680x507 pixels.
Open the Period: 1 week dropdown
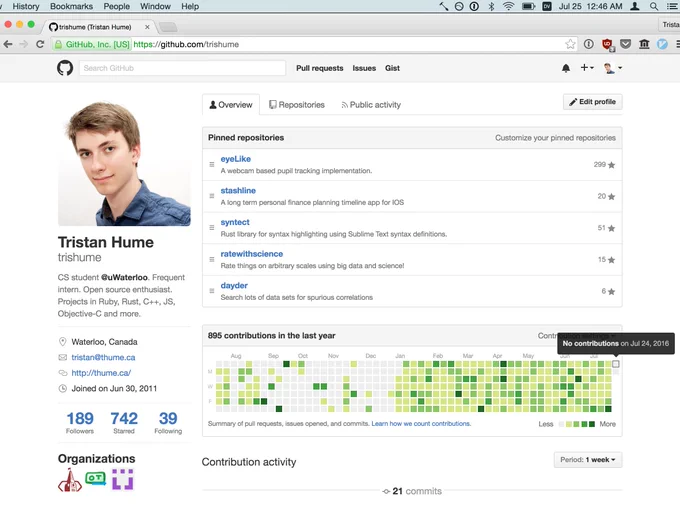click(x=588, y=460)
